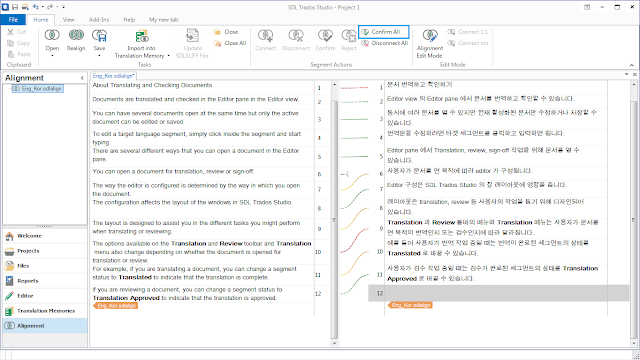Open the Editor view

45,296
